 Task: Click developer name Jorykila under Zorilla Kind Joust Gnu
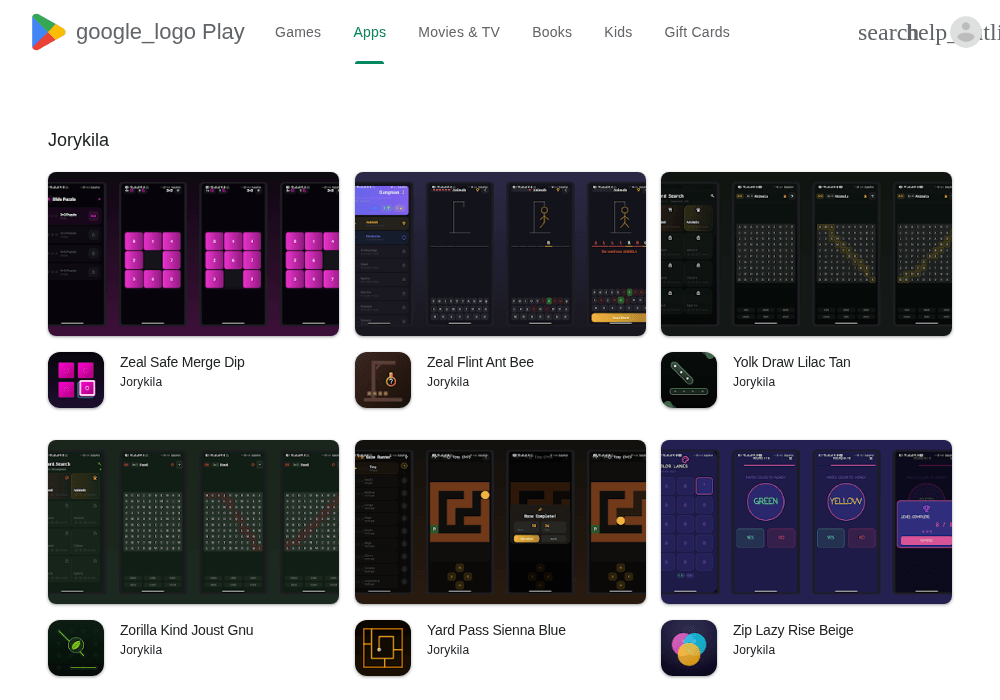coord(141,650)
